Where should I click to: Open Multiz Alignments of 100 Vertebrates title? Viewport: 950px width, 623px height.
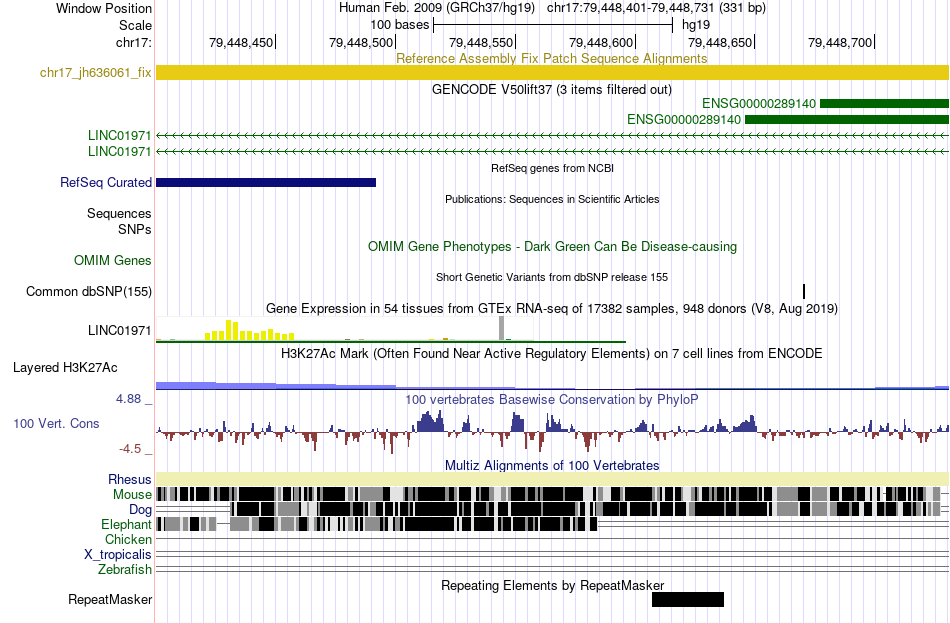coord(552,465)
